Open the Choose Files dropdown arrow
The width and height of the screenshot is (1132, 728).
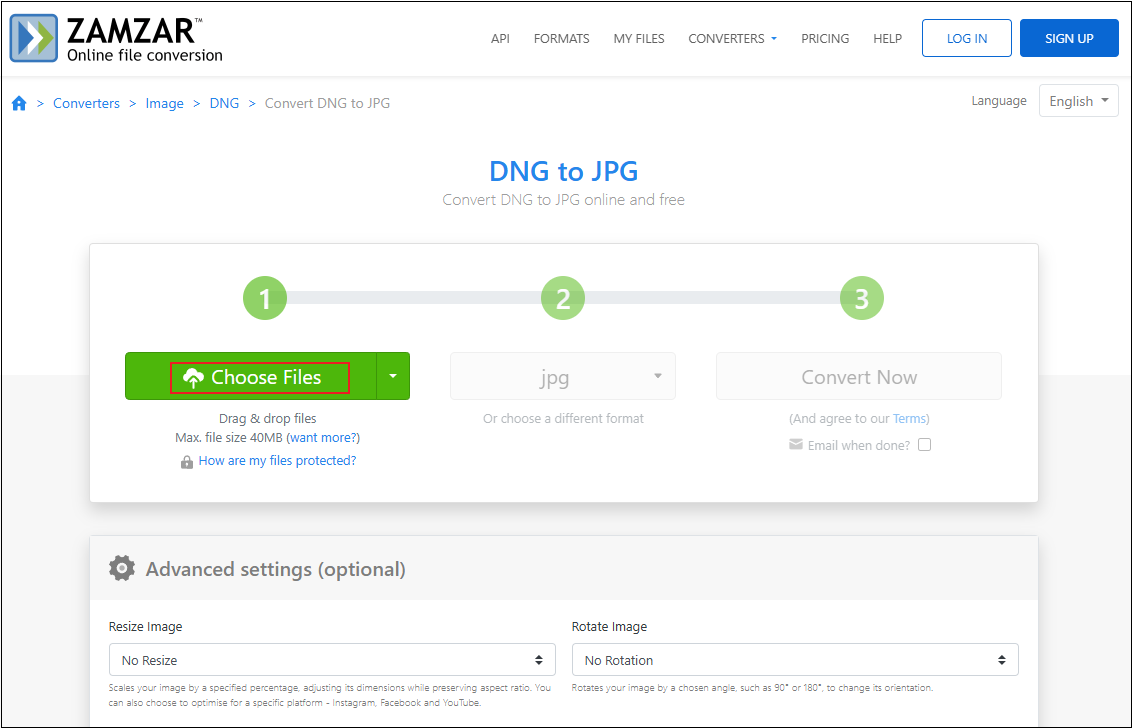[x=393, y=376]
